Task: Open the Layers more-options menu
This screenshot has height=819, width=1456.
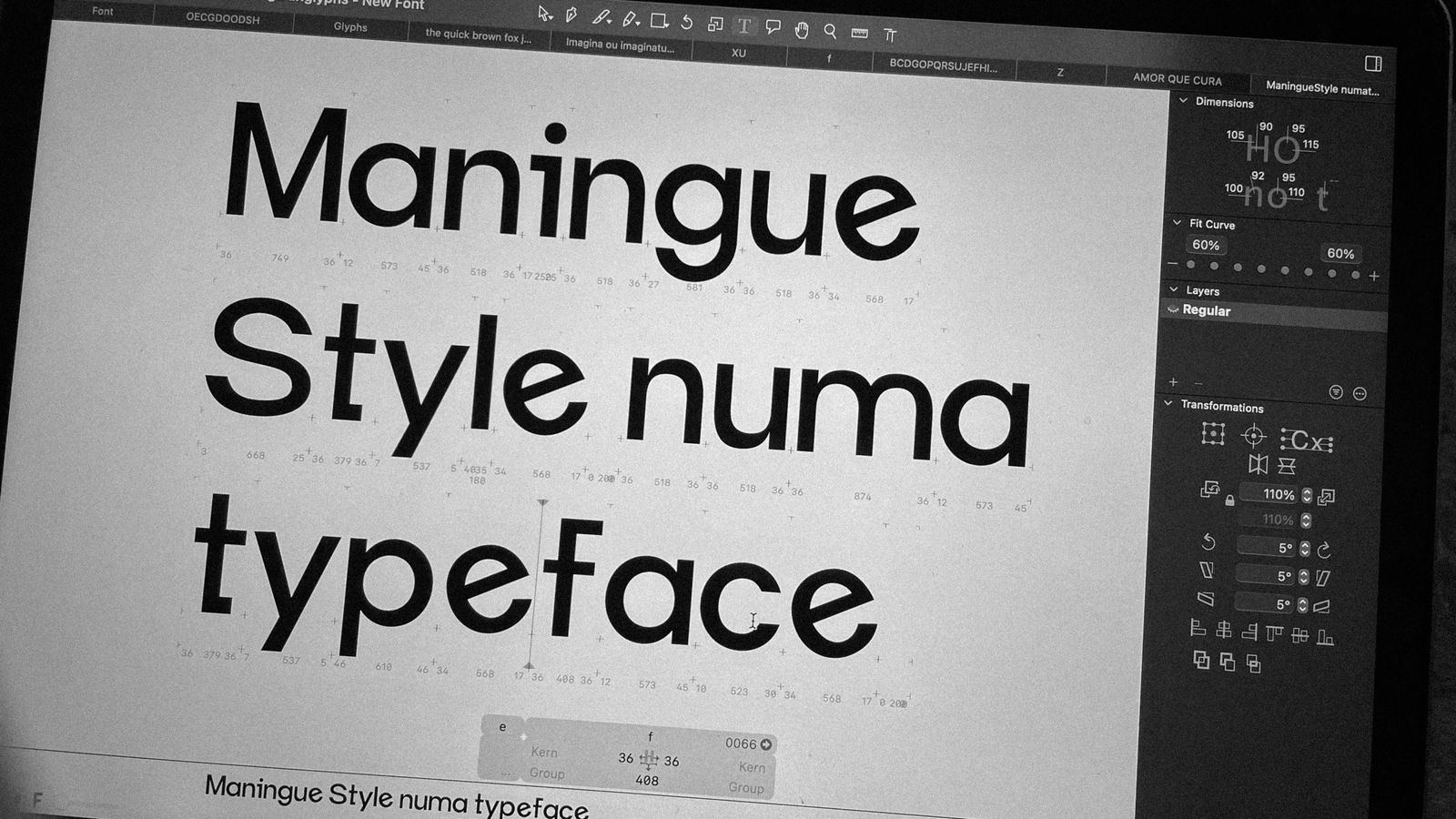Action: (1360, 394)
